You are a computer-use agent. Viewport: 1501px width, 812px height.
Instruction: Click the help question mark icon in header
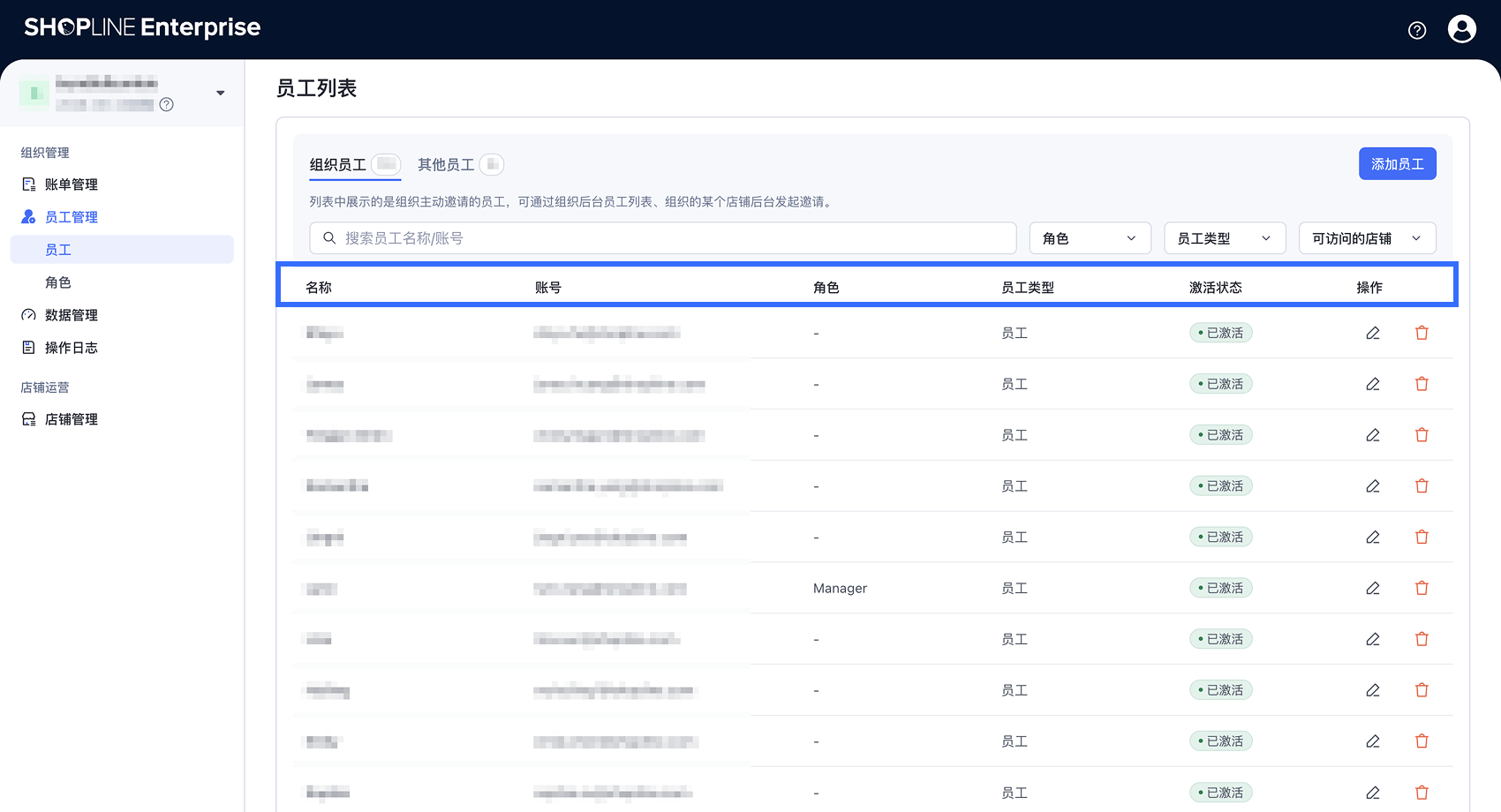click(x=1417, y=30)
